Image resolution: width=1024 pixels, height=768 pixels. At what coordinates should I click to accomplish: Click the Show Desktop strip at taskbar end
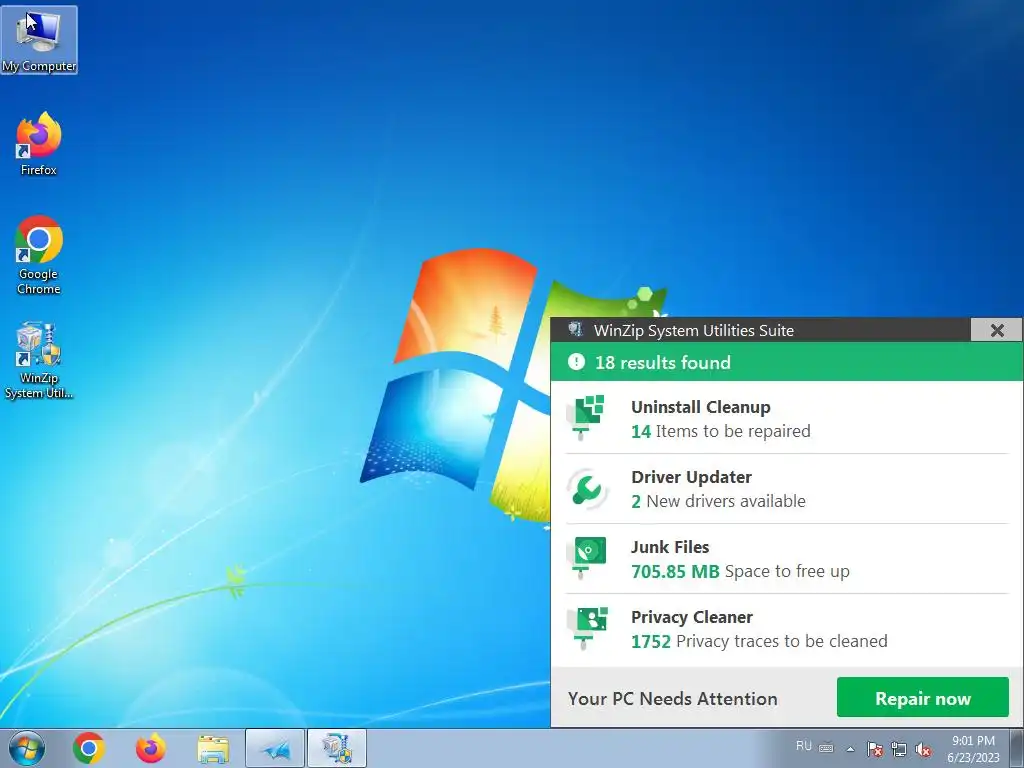coord(1016,748)
